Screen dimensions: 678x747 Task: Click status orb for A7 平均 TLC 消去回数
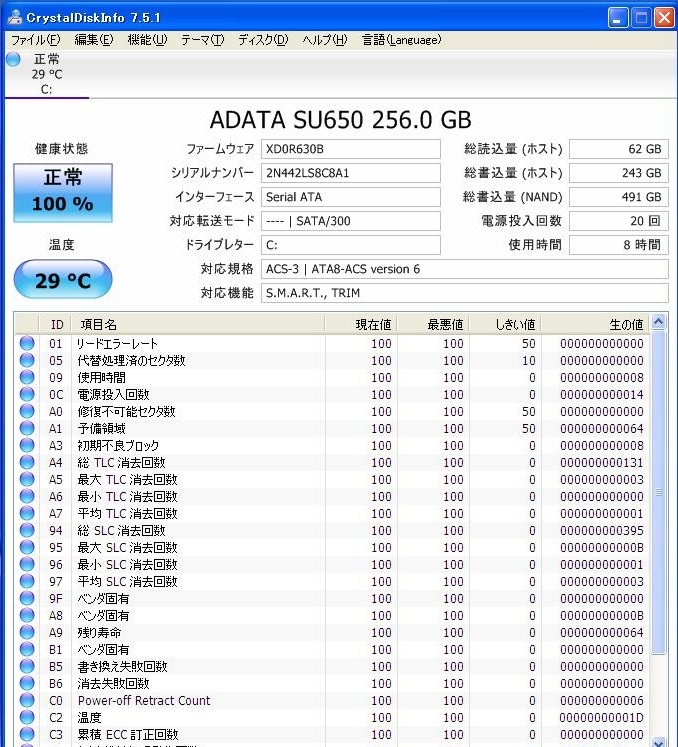(x=27, y=513)
